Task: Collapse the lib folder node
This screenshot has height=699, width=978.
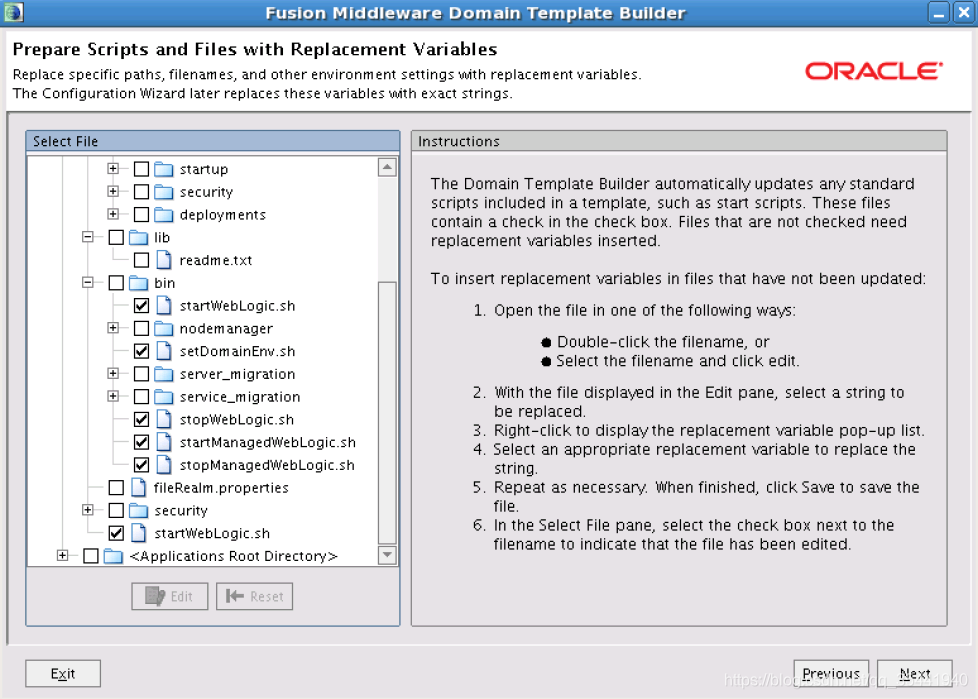Action: [88, 237]
